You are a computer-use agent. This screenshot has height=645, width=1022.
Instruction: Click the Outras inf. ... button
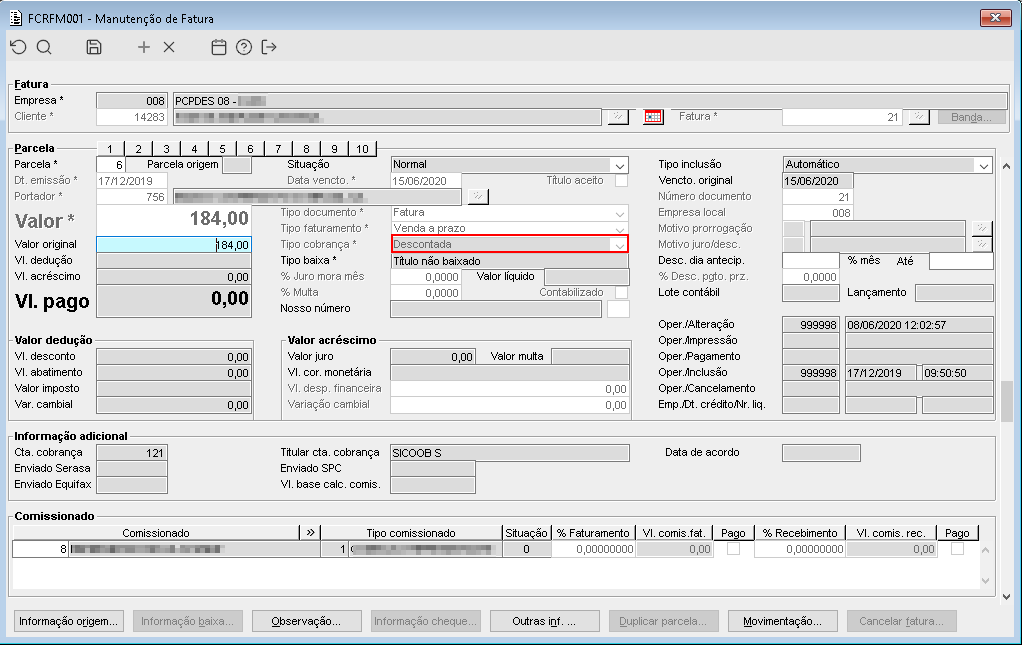pyautogui.click(x=544, y=621)
